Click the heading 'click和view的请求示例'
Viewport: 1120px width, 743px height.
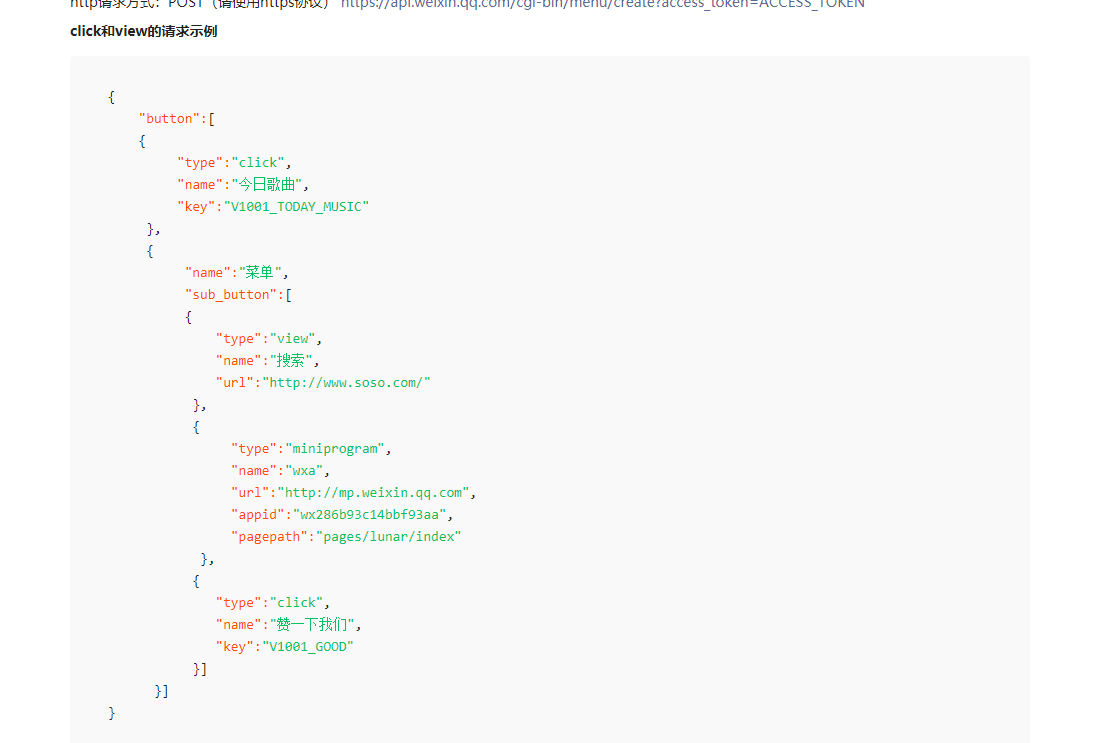coord(144,31)
